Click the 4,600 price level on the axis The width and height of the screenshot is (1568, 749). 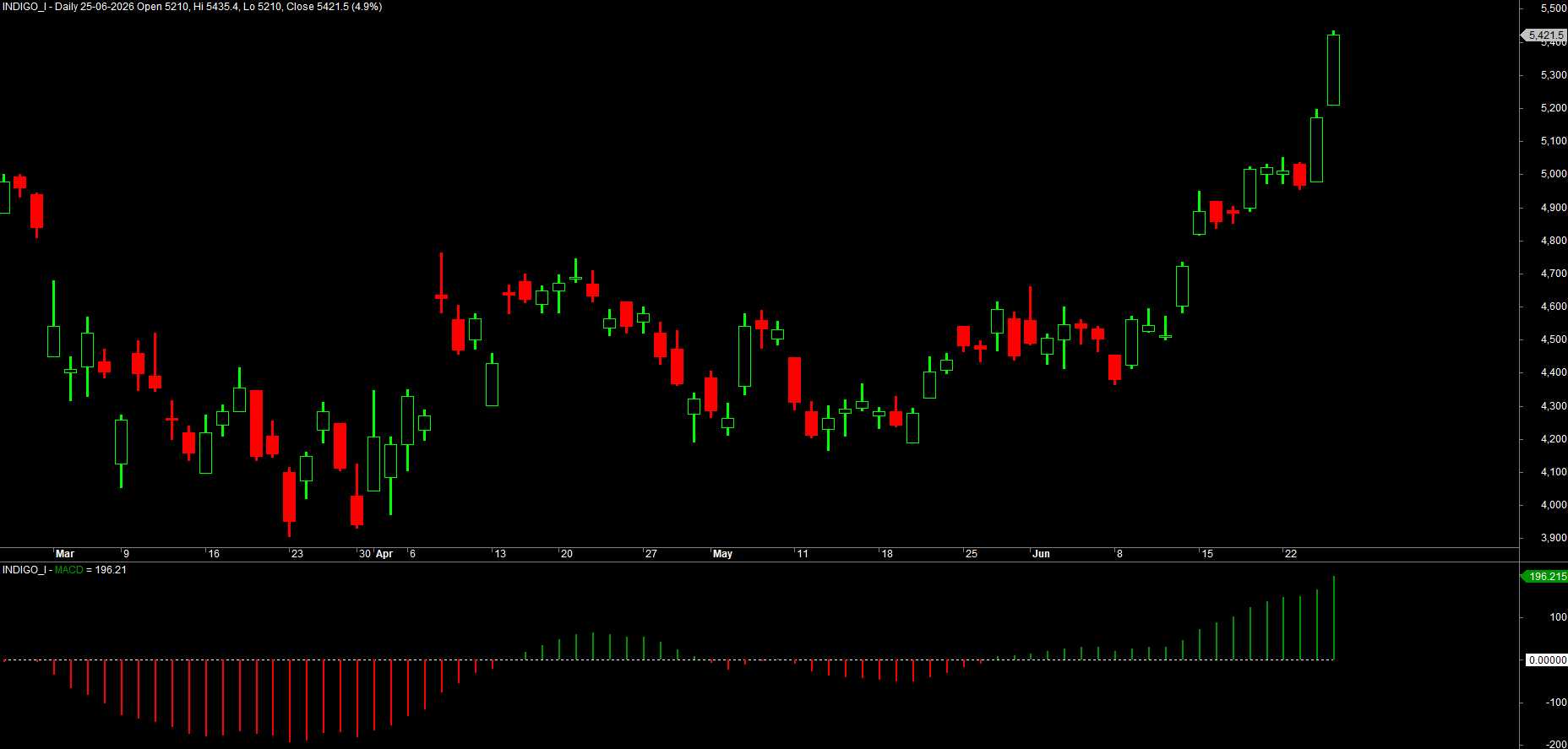(1554, 307)
